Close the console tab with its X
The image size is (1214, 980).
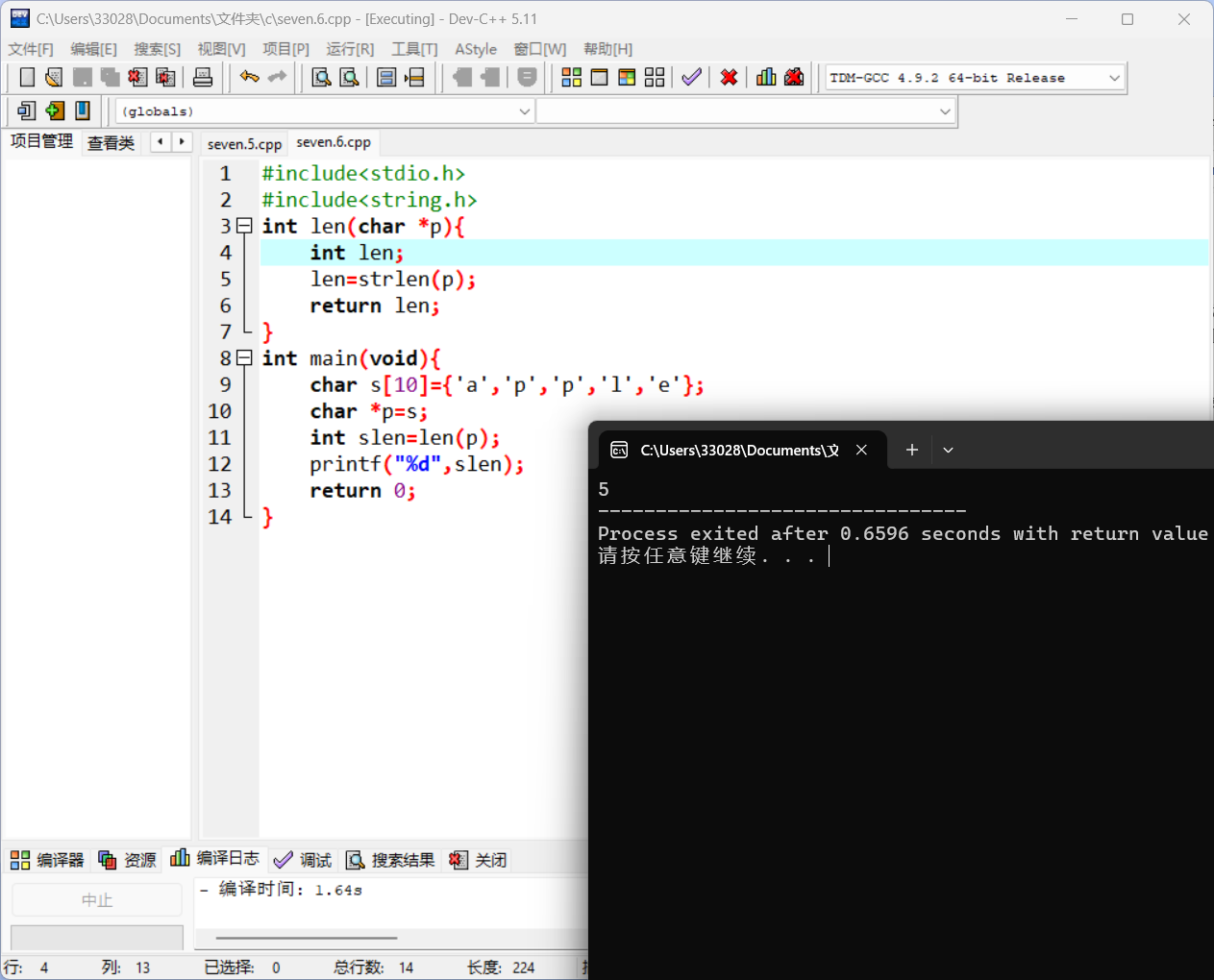coord(862,450)
